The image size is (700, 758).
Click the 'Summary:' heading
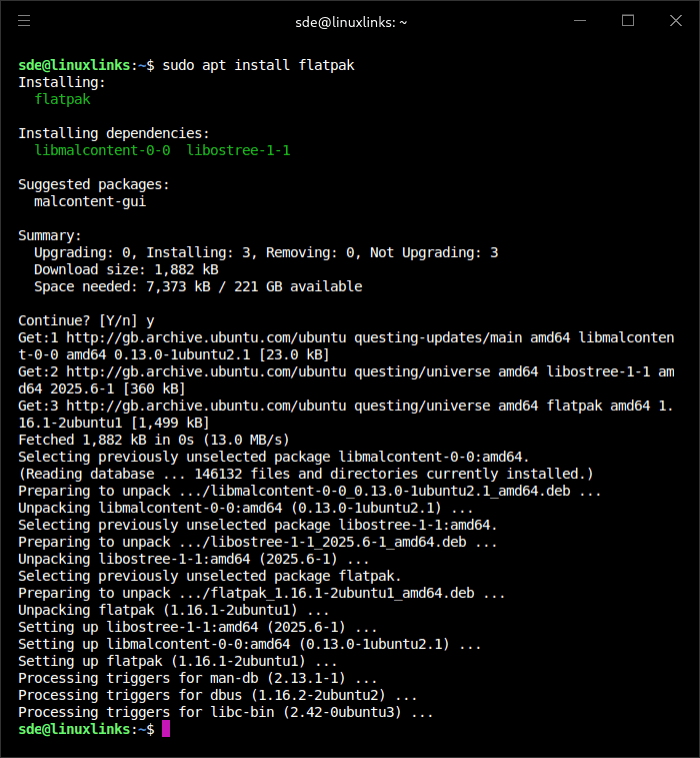click(50, 235)
